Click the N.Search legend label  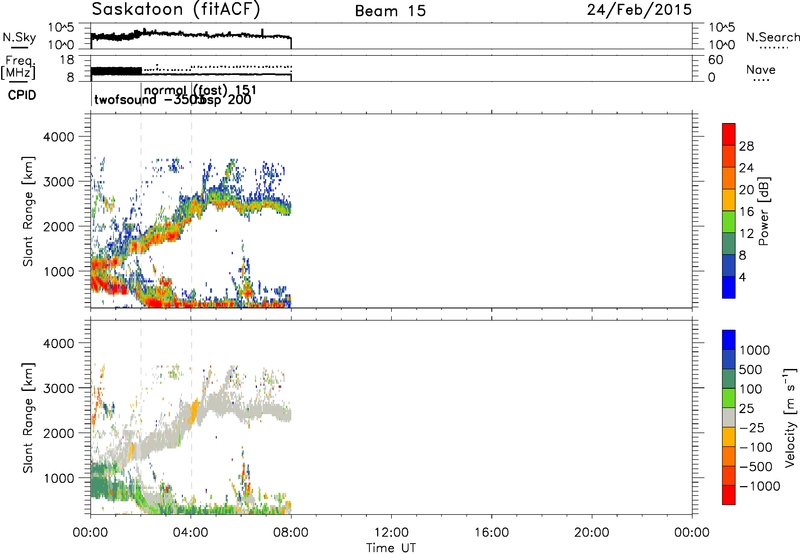coord(772,37)
